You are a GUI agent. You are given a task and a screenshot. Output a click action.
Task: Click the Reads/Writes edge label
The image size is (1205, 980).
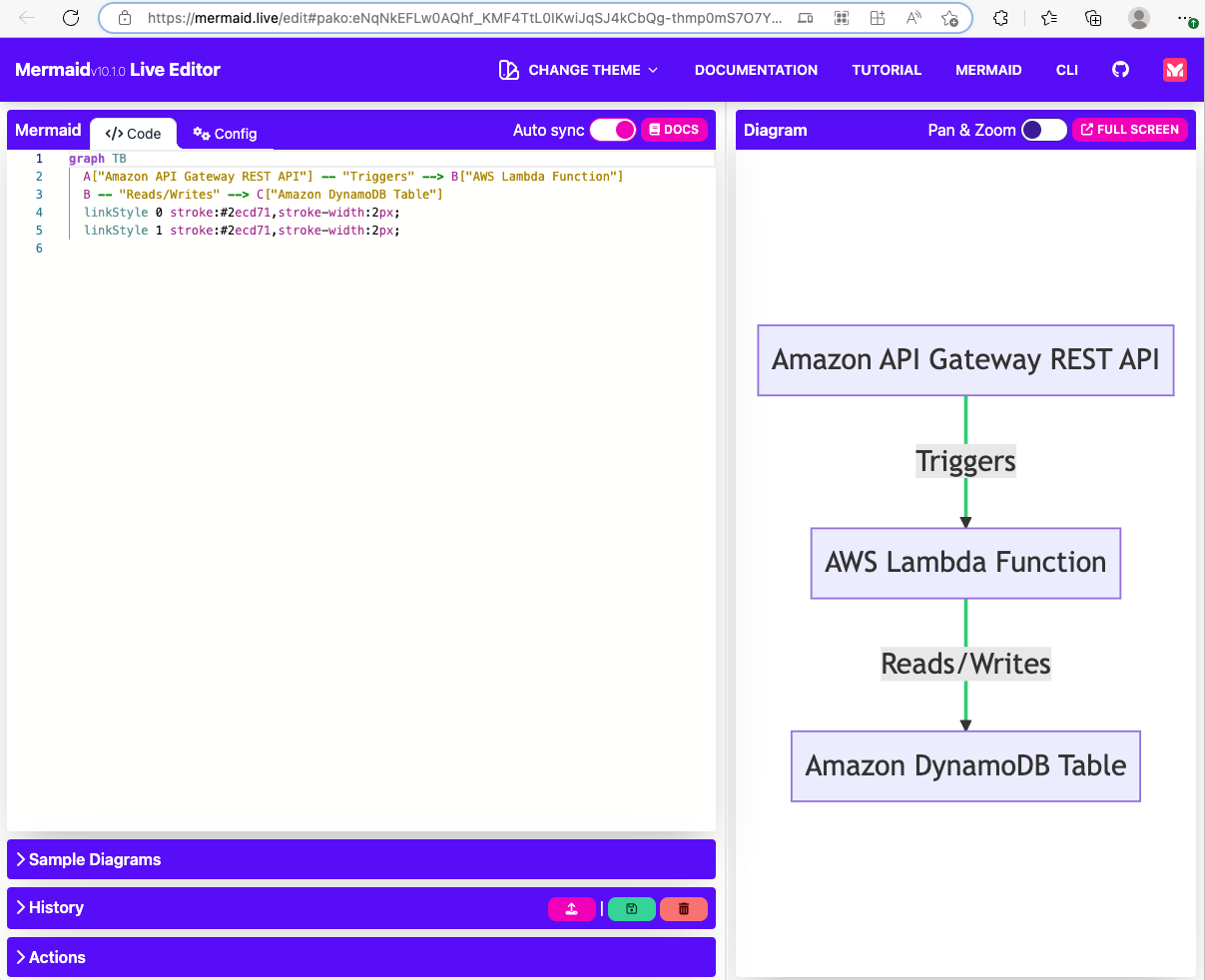point(965,664)
